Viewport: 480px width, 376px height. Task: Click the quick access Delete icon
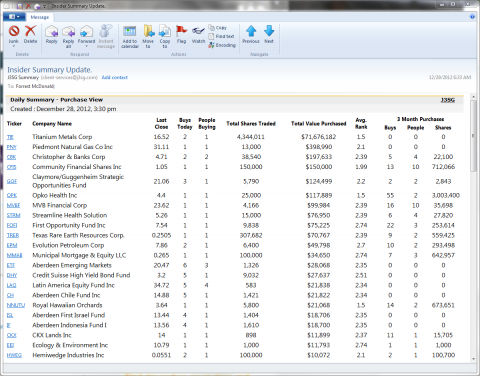(28, 6)
